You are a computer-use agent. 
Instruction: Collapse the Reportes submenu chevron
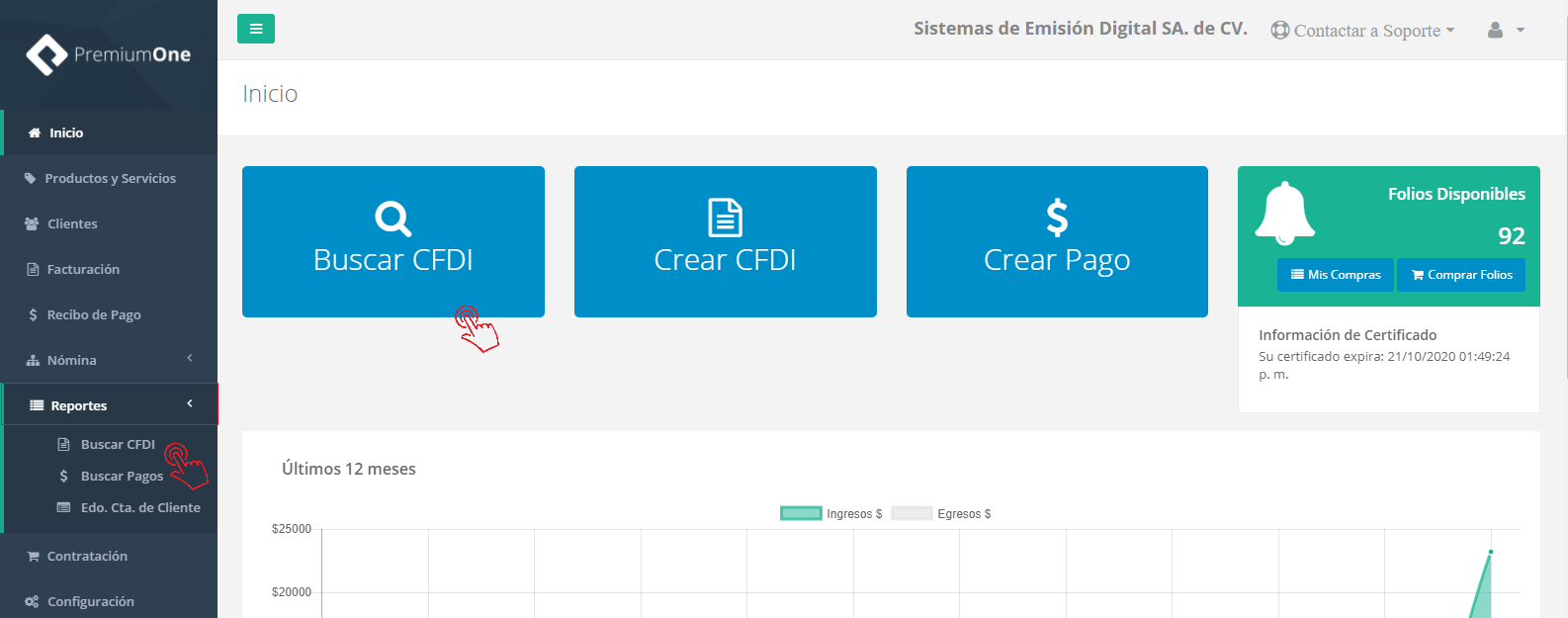tap(190, 403)
